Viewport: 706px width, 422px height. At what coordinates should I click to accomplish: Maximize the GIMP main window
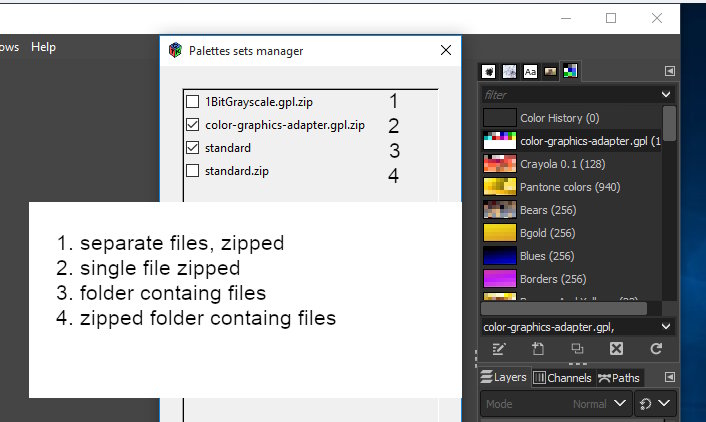(x=611, y=18)
